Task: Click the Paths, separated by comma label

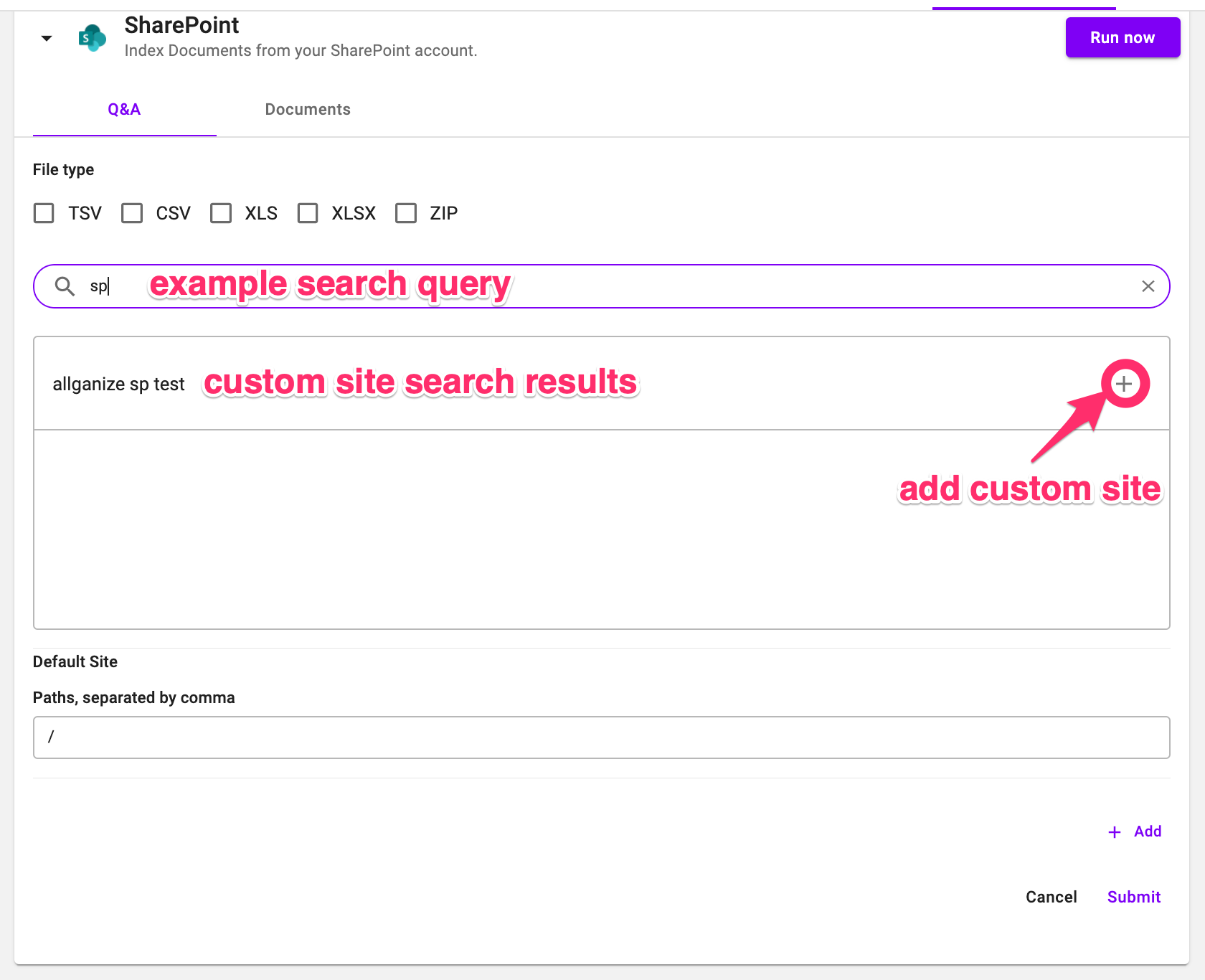Action: pos(134,697)
